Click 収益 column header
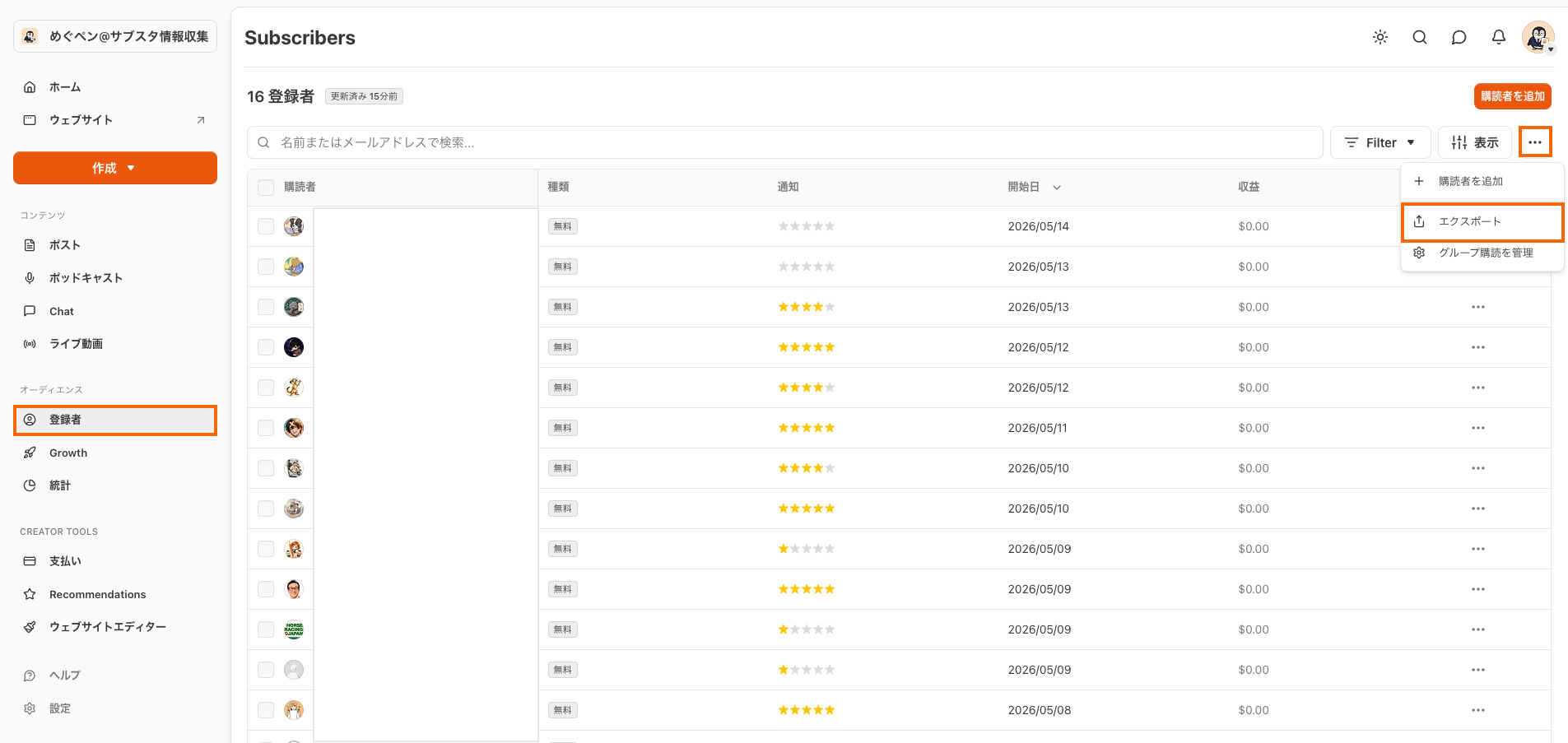 (x=1249, y=188)
